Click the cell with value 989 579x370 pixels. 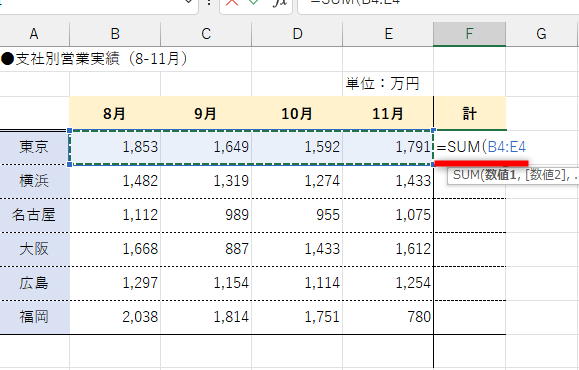click(x=206, y=215)
